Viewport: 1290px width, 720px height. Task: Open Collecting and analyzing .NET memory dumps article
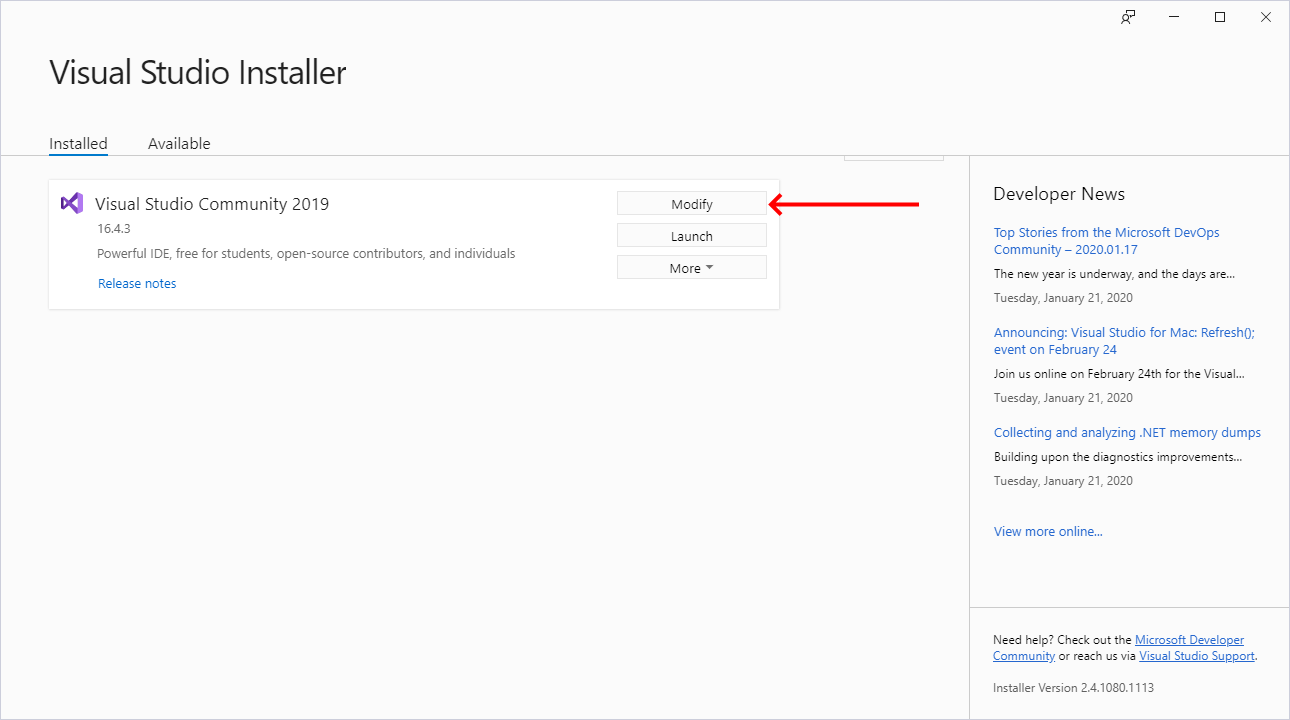(x=1127, y=433)
